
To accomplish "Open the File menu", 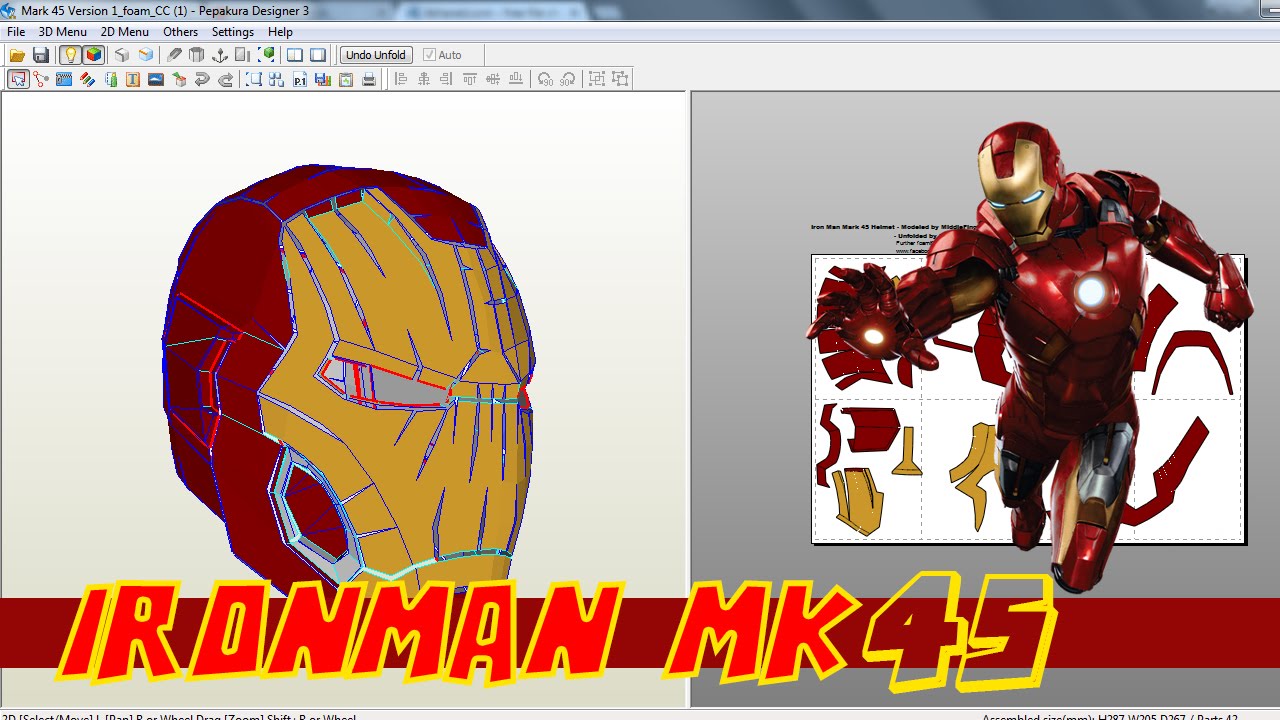I will pos(16,32).
